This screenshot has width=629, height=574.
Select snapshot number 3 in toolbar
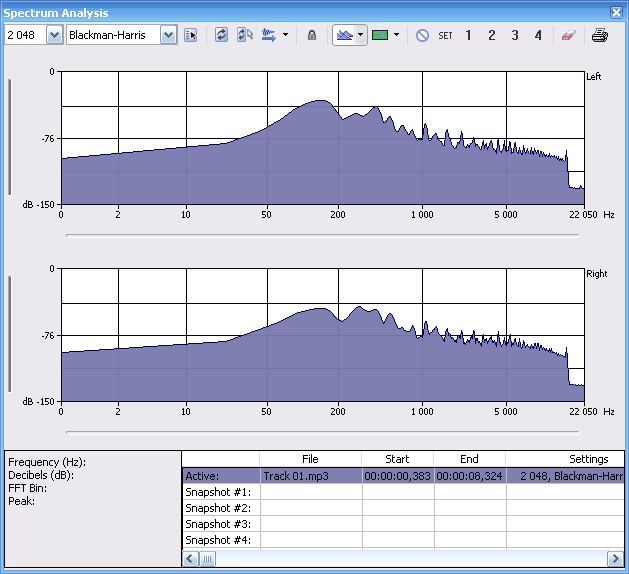(515, 35)
